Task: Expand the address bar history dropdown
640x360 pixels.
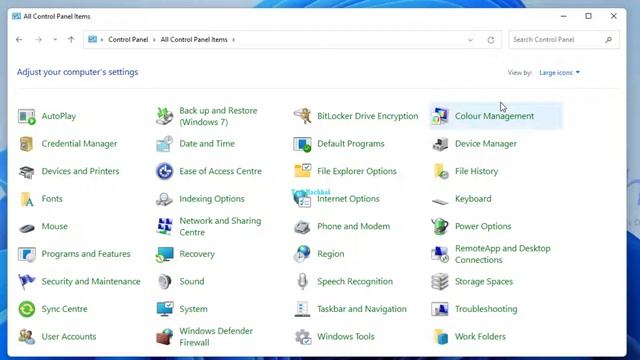Action: click(470, 40)
